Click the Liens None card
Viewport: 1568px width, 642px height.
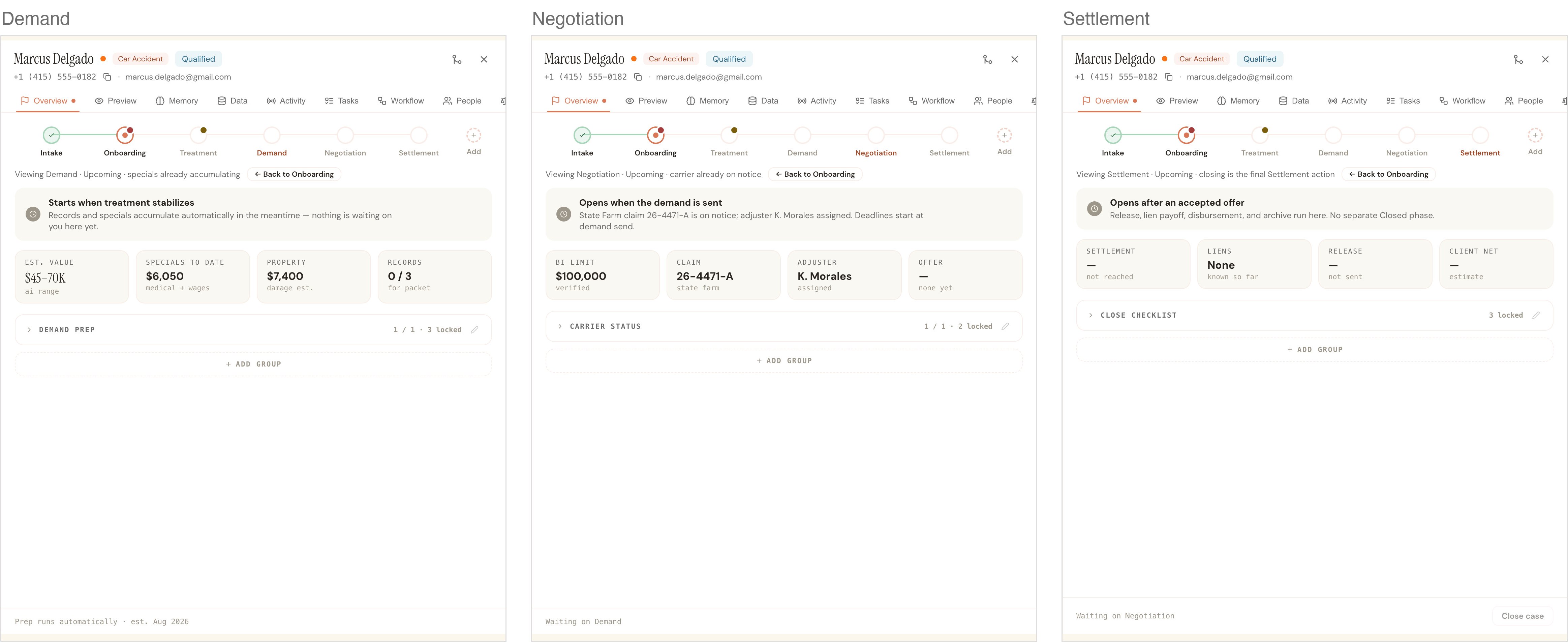[1254, 264]
